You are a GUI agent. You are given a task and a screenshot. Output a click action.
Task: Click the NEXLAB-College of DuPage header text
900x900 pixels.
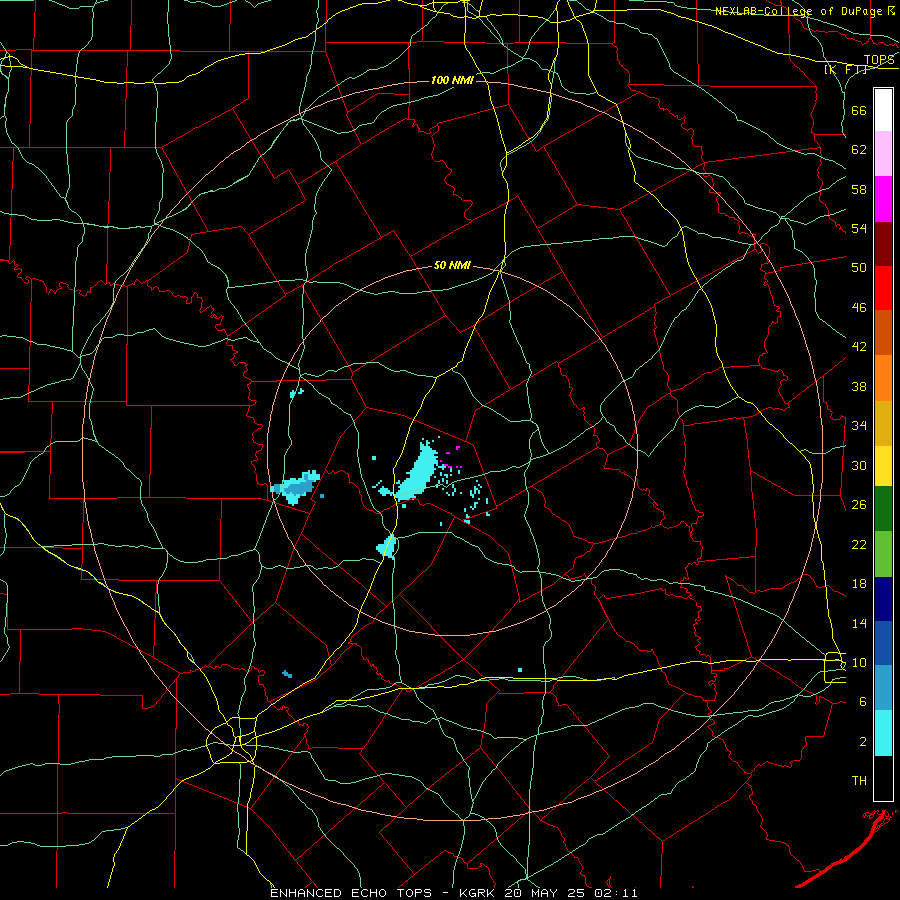click(x=798, y=11)
